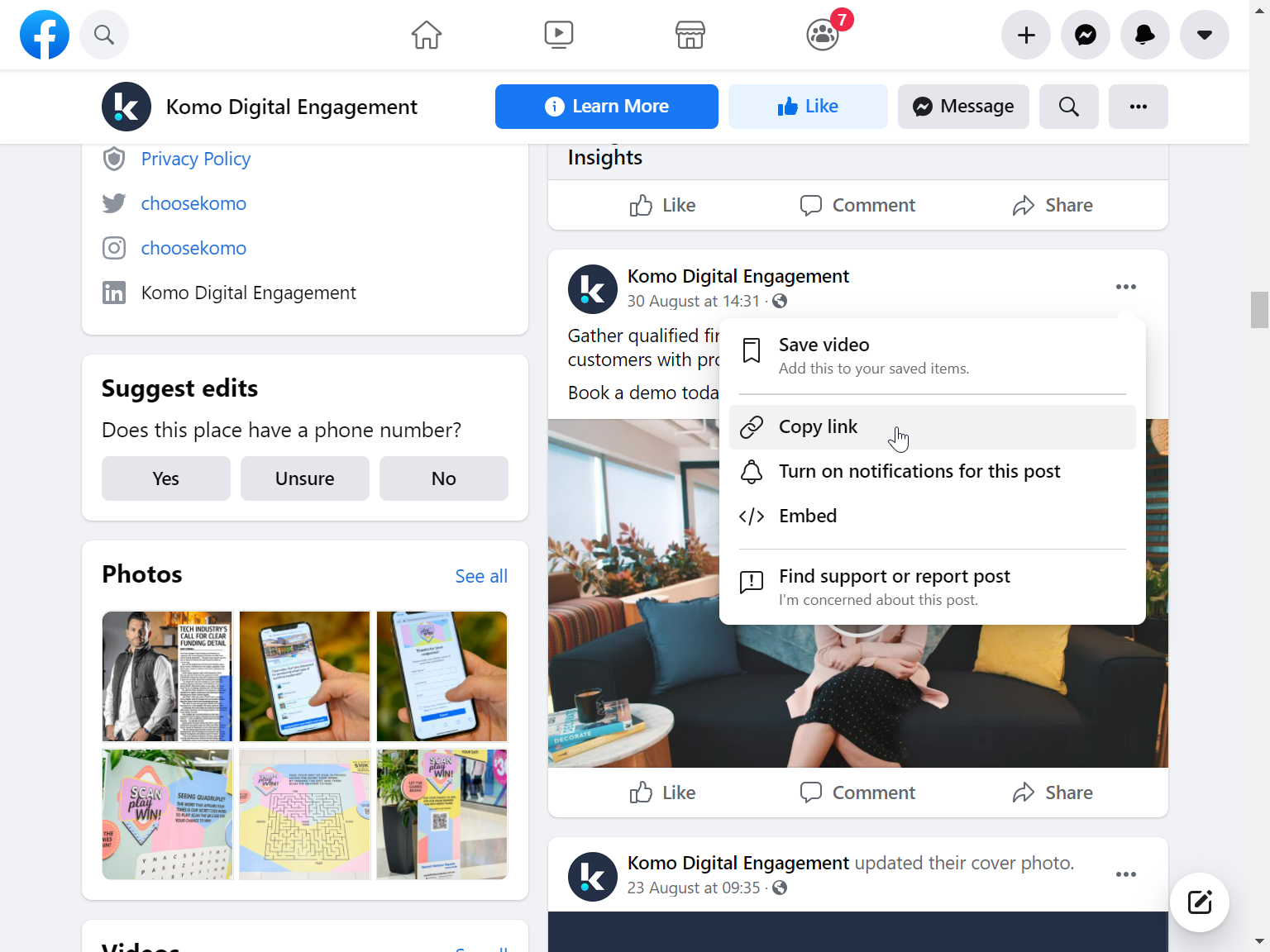Answer Yes to phone number question
1270x952 pixels.
tap(165, 478)
